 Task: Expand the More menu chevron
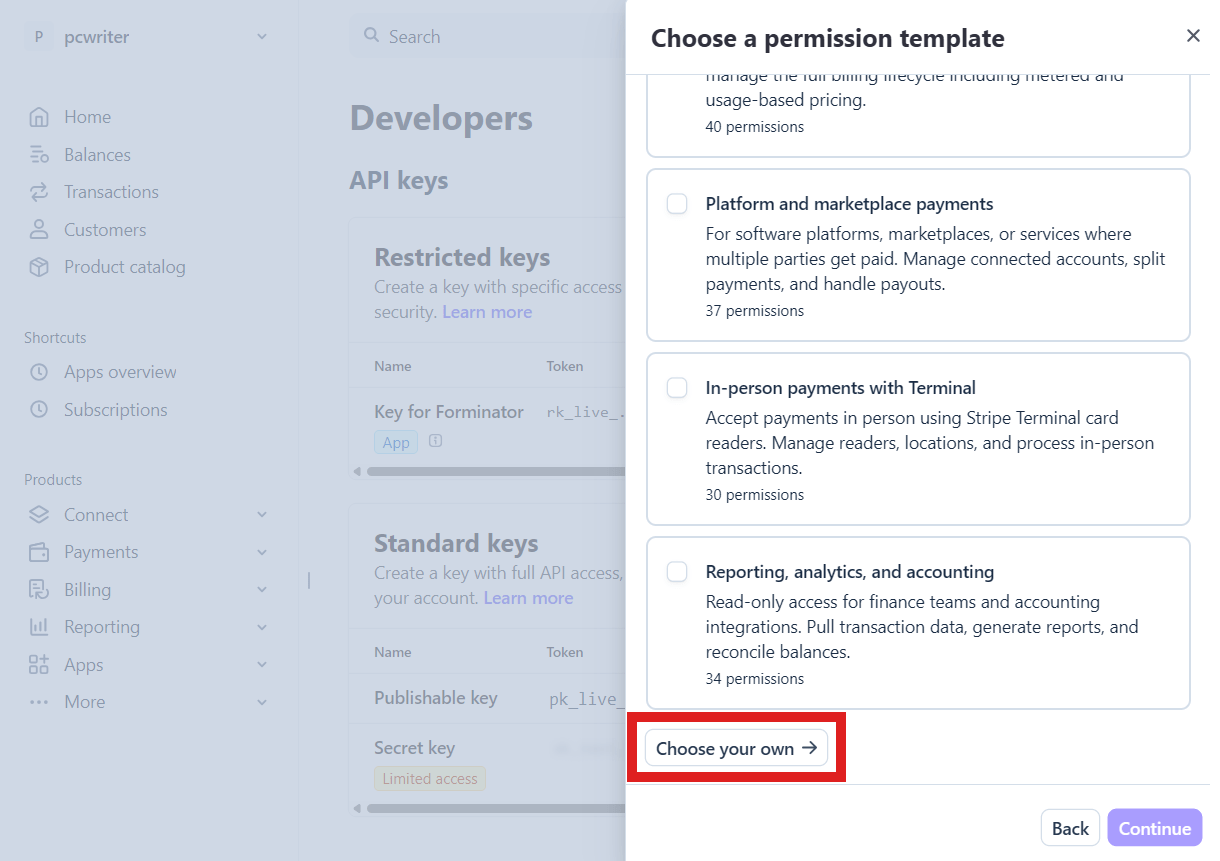[262, 702]
